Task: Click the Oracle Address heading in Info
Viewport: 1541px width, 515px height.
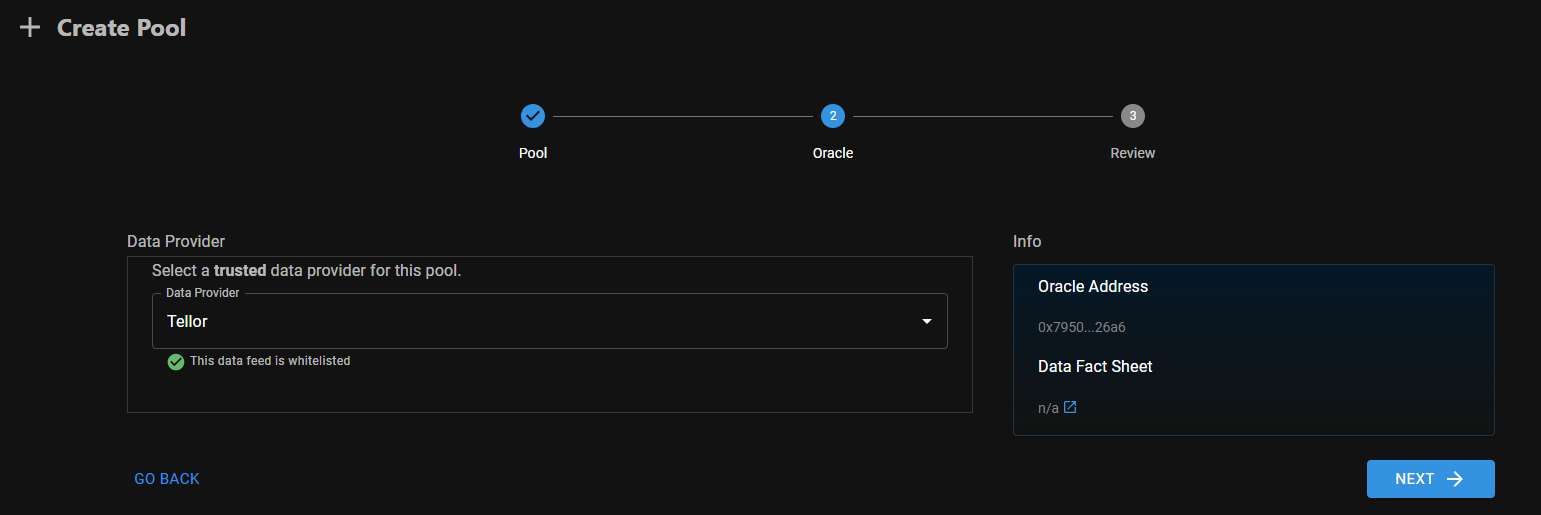Action: 1093,287
